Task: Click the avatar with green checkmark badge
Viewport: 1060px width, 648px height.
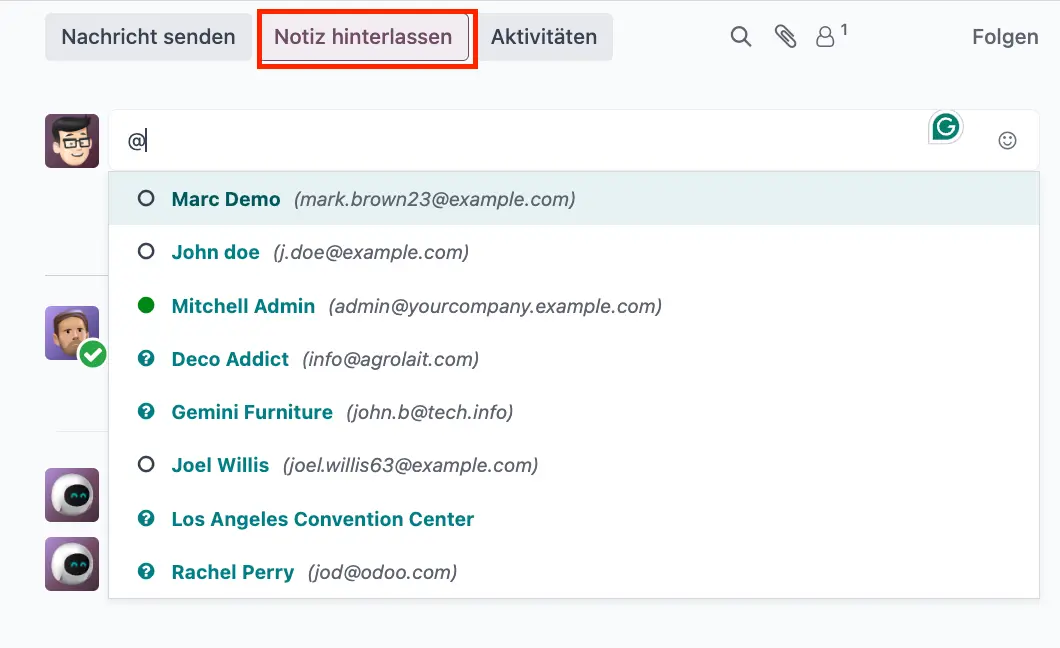Action: [72, 334]
